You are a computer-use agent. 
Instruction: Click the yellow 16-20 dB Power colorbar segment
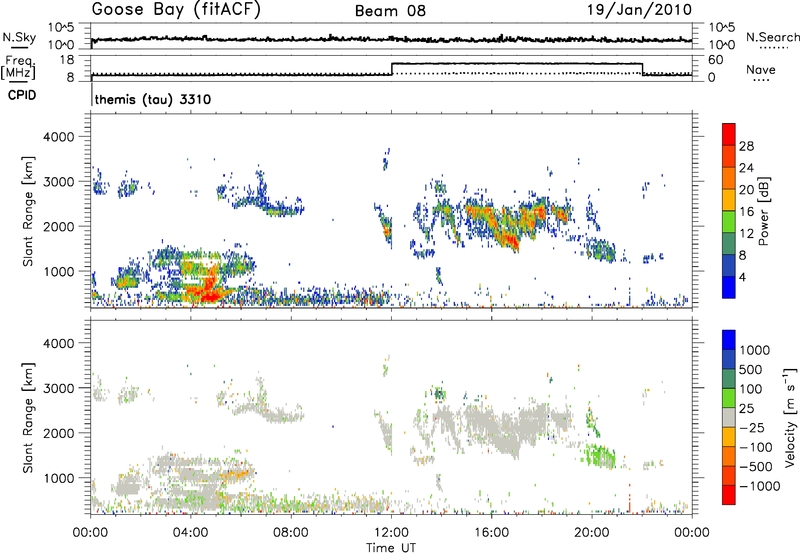pyautogui.click(x=729, y=200)
